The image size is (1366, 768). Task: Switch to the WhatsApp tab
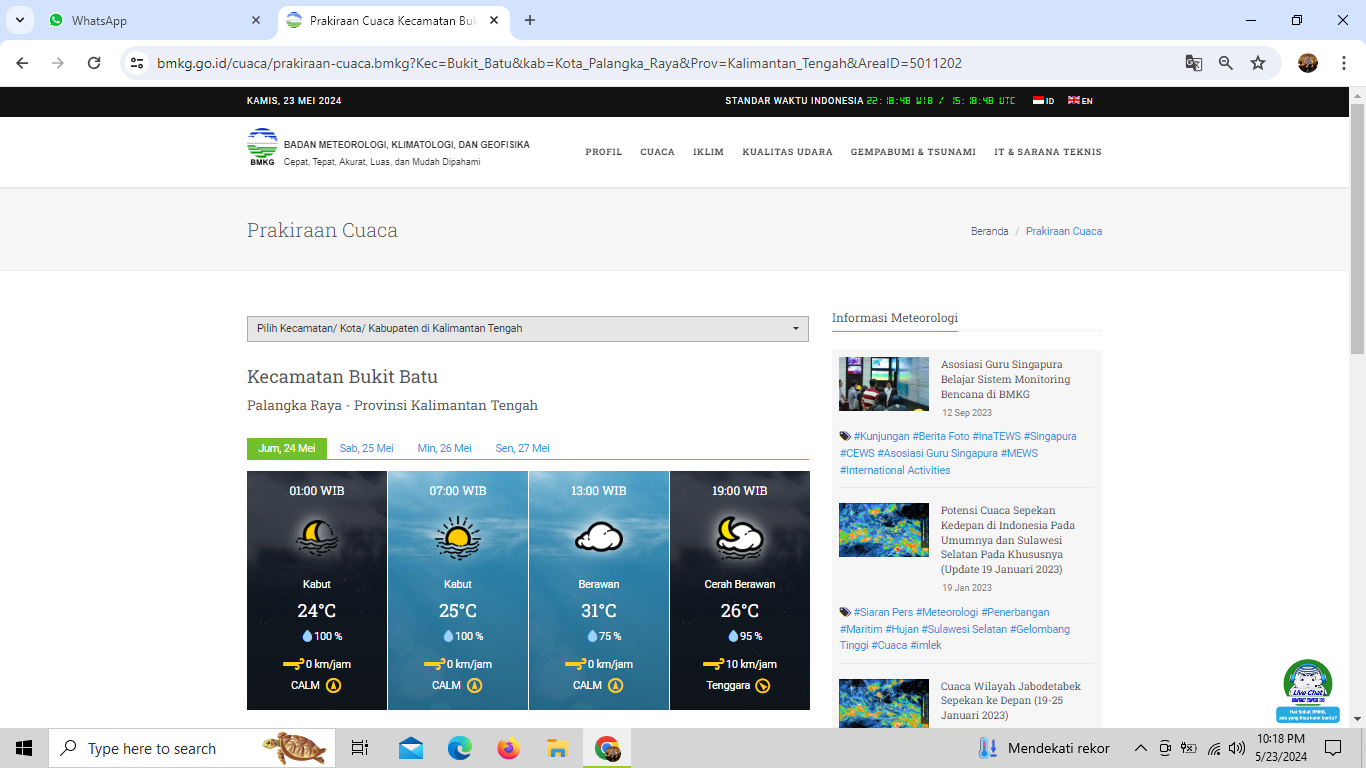pyautogui.click(x=155, y=20)
